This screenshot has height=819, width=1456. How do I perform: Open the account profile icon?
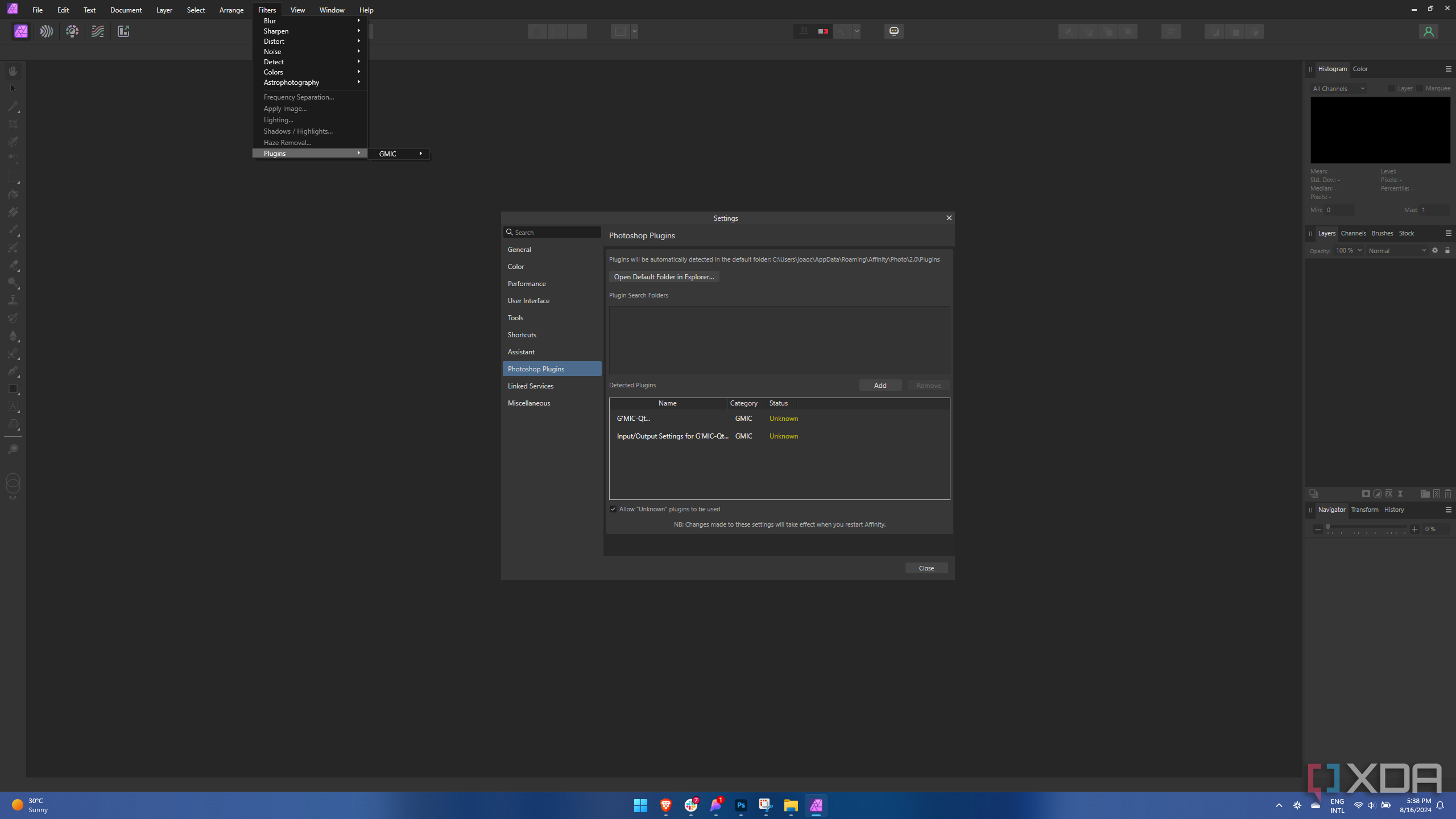click(x=1428, y=31)
